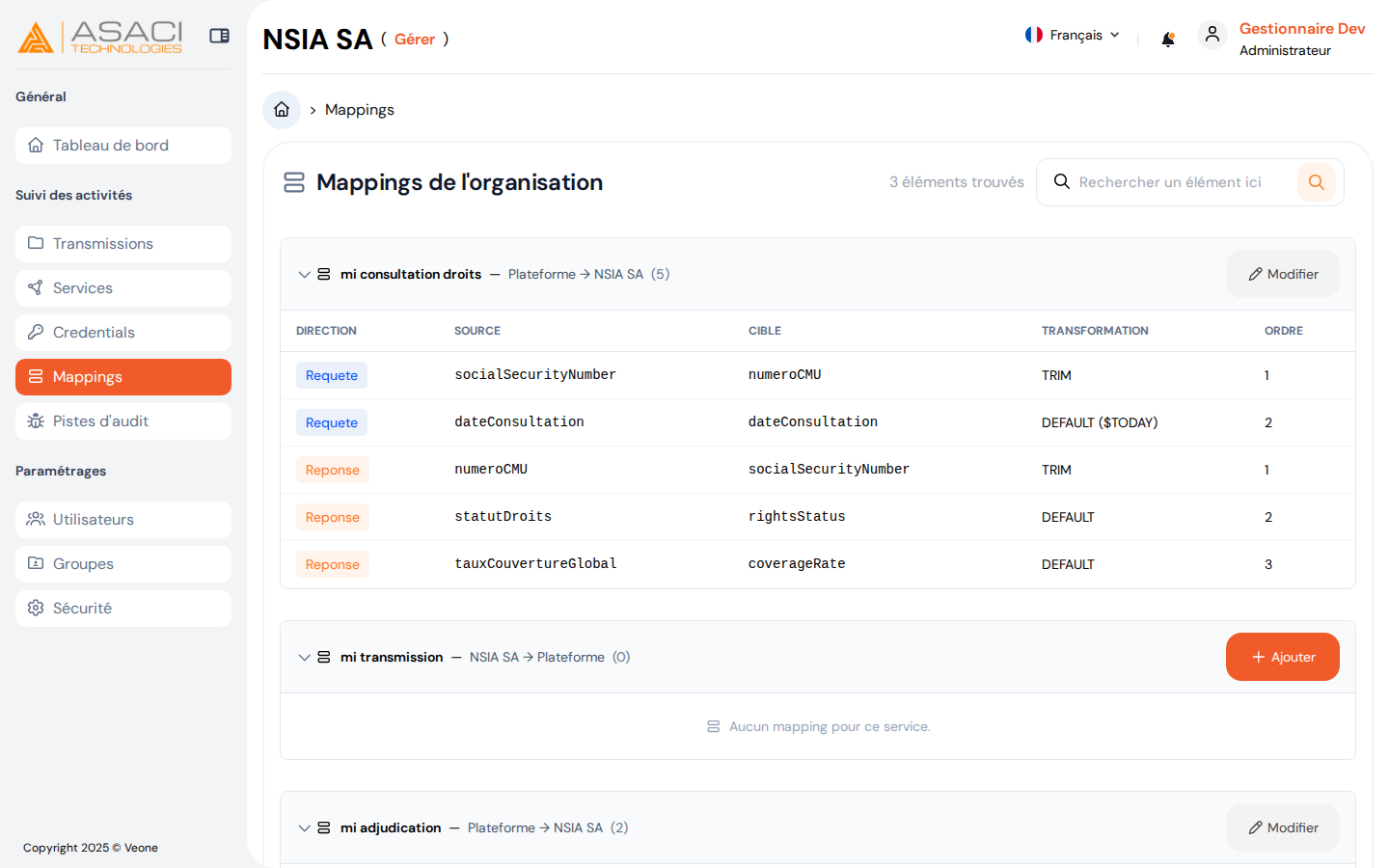This screenshot has height=868, width=1389.
Task: Click the Transmissions folder icon
Action: pos(36,243)
